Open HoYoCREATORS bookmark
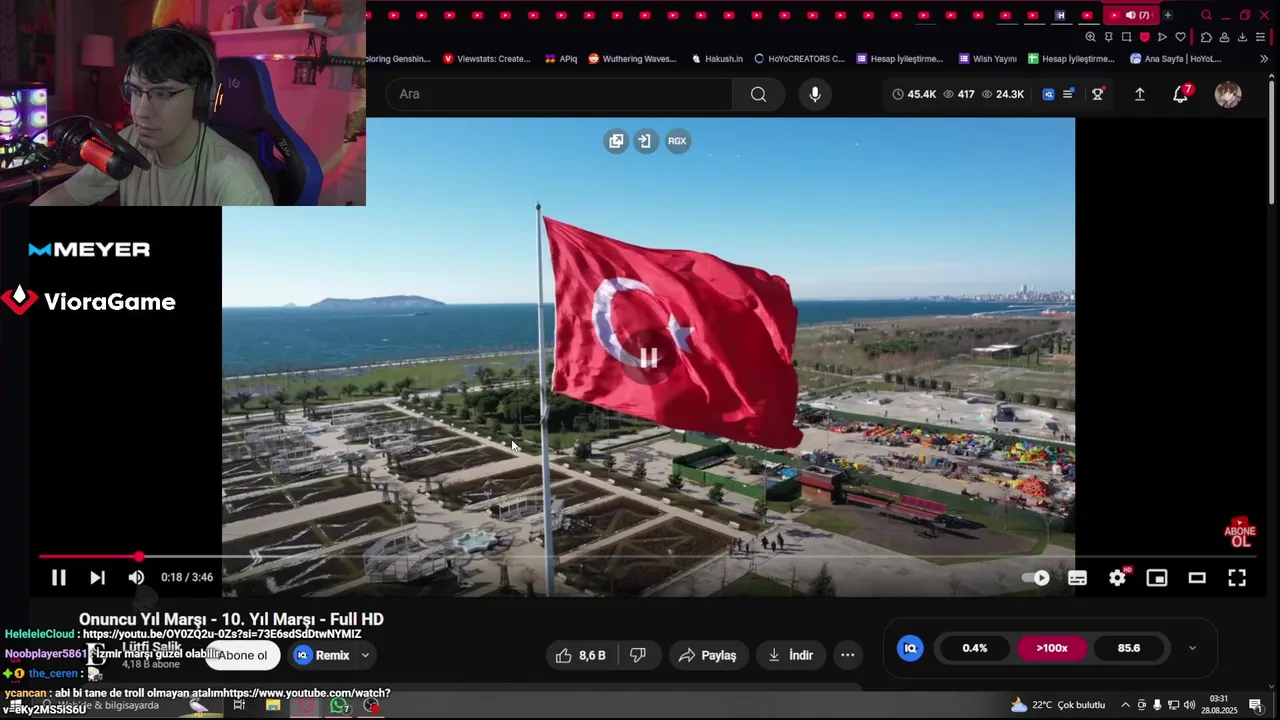 coord(799,59)
